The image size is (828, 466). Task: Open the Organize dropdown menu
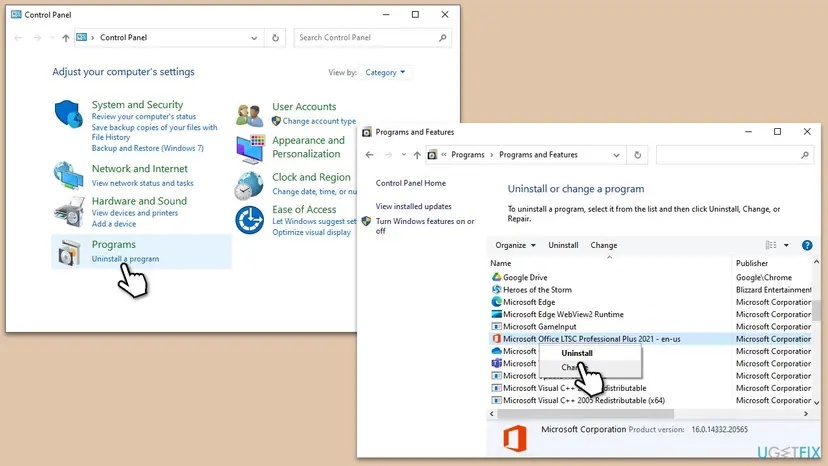click(x=515, y=245)
